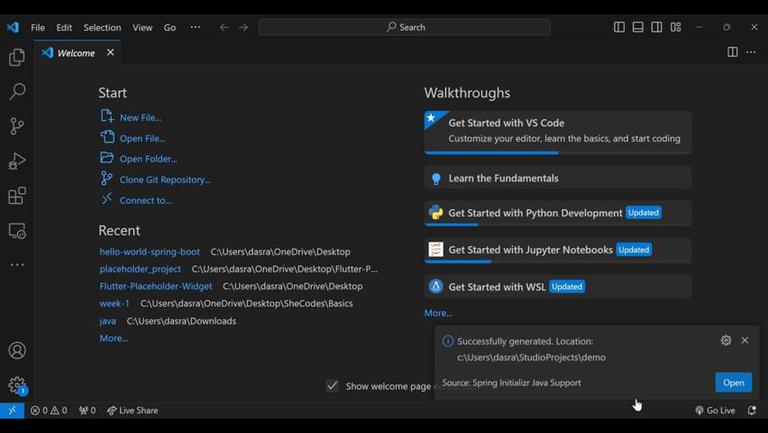Toggle the primary side bar layout button
The height and width of the screenshot is (433, 768).
pyautogui.click(x=619, y=27)
